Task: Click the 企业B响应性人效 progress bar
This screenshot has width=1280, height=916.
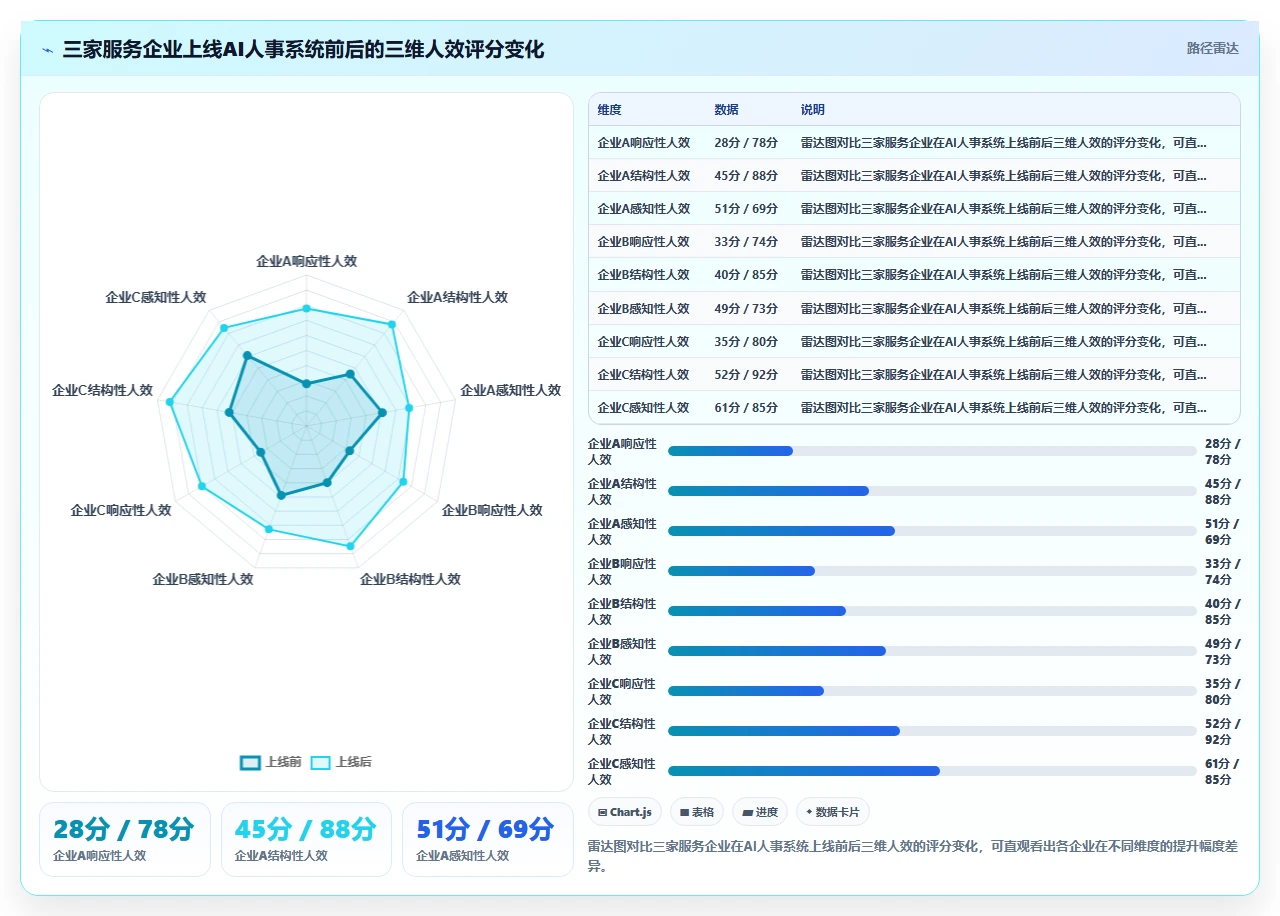Action: click(x=932, y=571)
